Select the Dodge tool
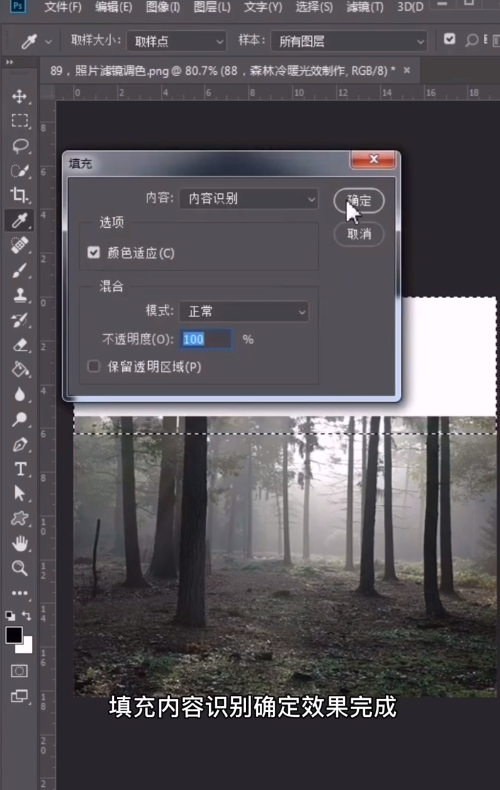Image resolution: width=500 pixels, height=790 pixels. tap(20, 419)
